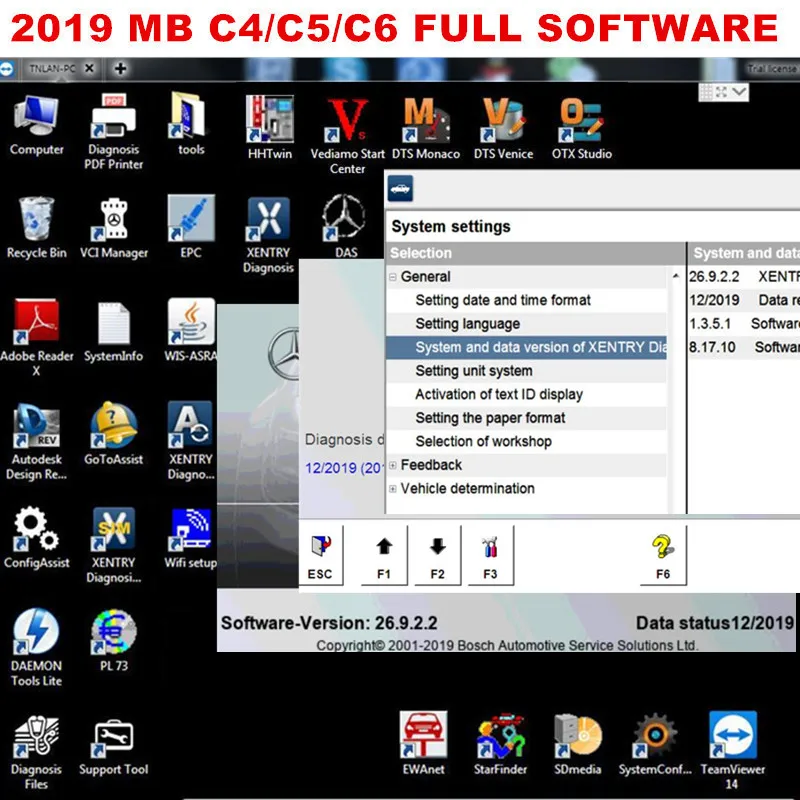Viewport: 800px width, 800px height.
Task: Launch DAS Mercedes star icon
Action: click(x=344, y=218)
